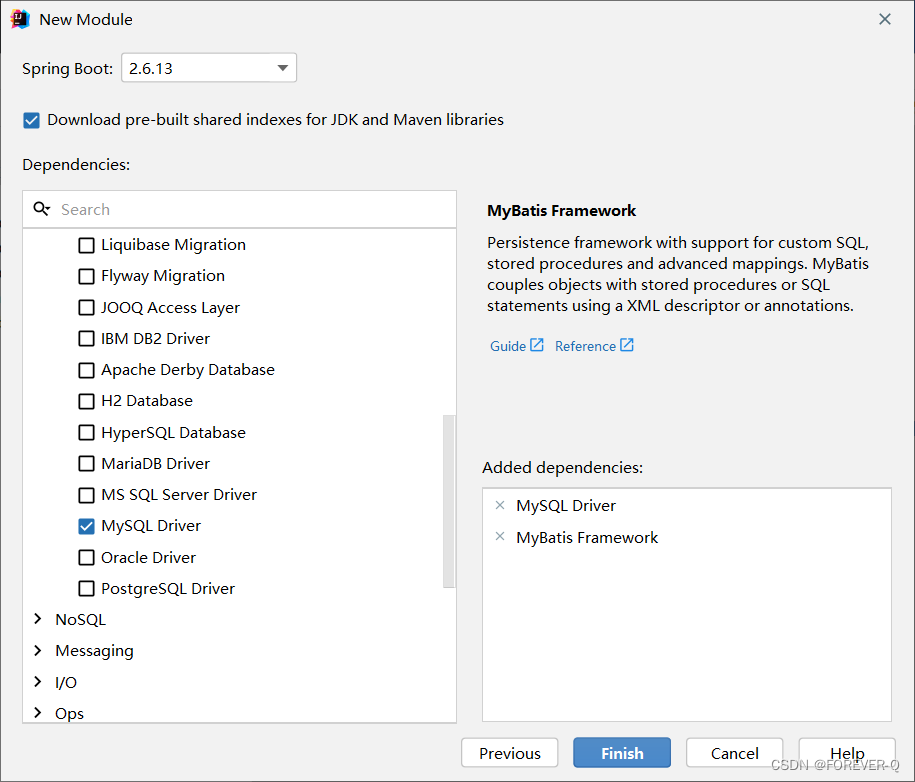This screenshot has height=782, width=915.
Task: Go back with the Previous button
Action: point(509,753)
